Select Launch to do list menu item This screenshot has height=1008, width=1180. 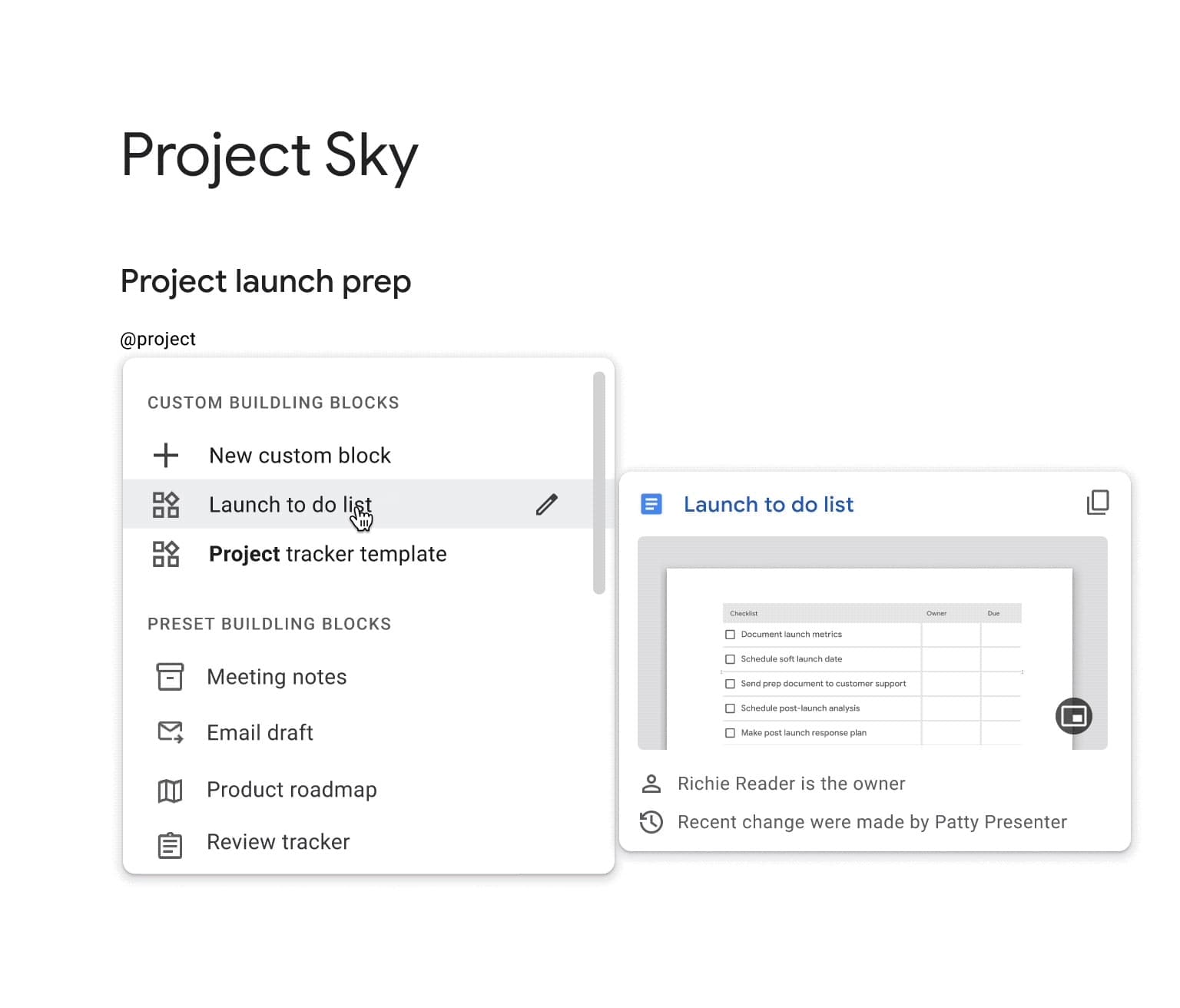click(x=290, y=505)
